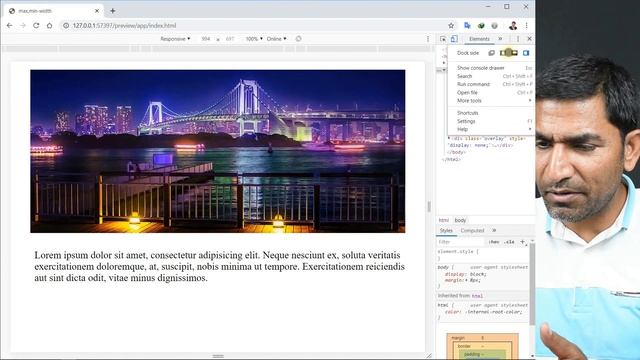This screenshot has width=640, height=360.
Task: Choose Run command menu item
Action: (x=491, y=84)
